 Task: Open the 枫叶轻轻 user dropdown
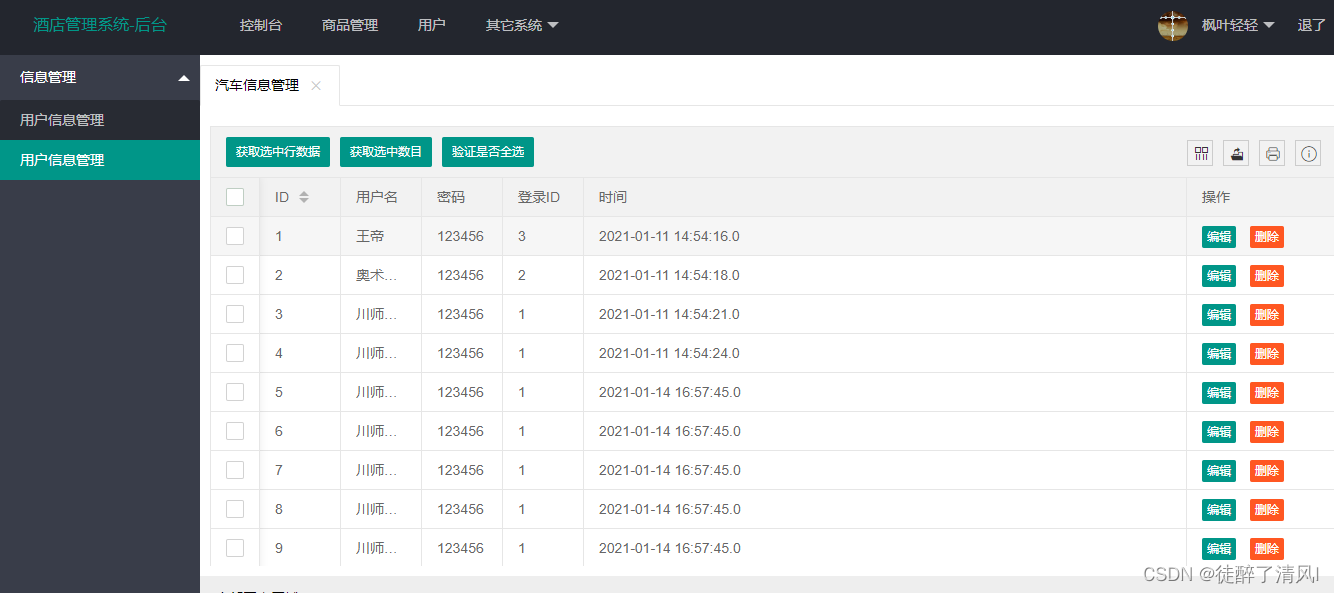coord(1238,25)
